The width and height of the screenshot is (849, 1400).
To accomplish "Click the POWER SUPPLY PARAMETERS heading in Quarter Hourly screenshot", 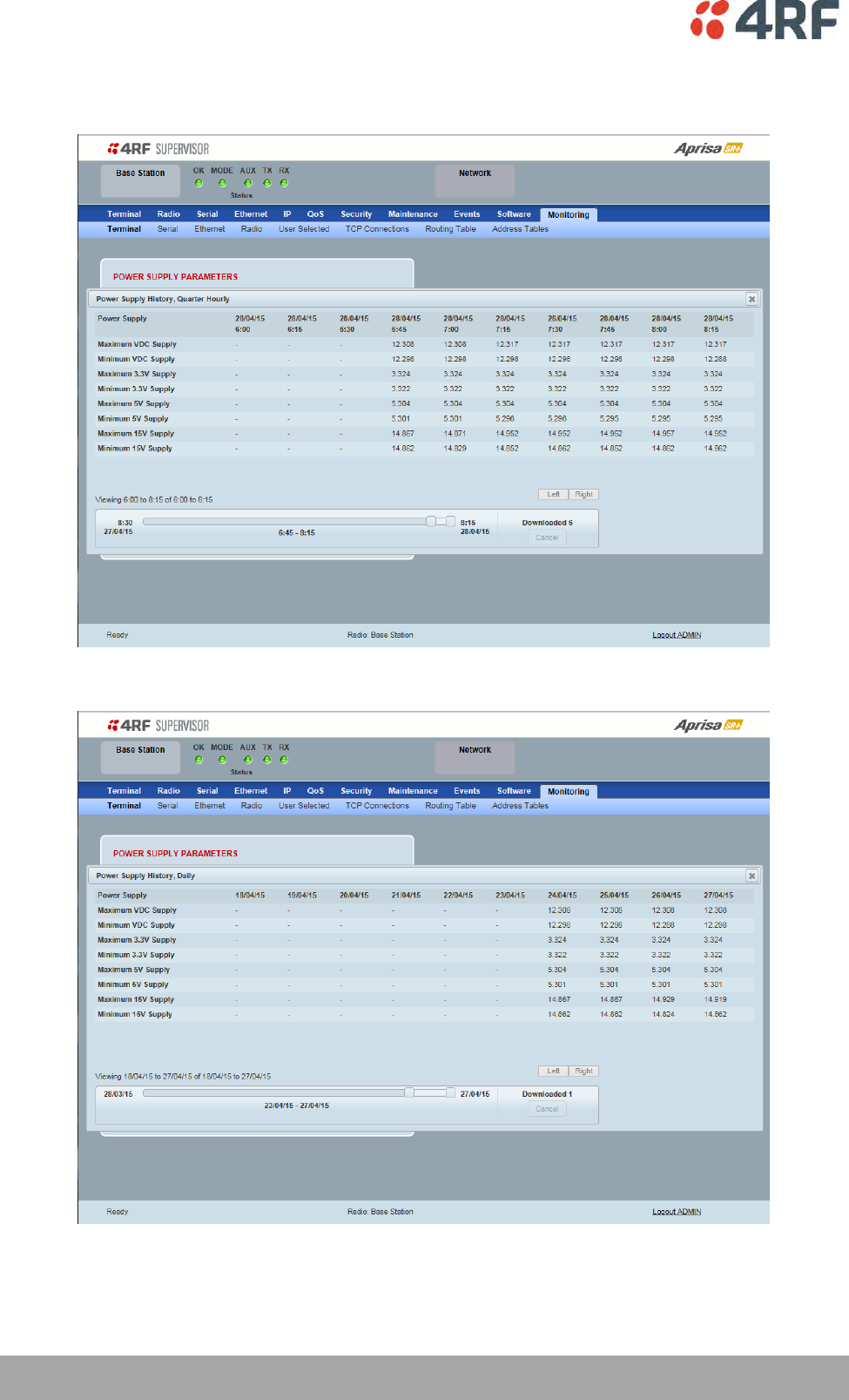I will pyautogui.click(x=175, y=277).
